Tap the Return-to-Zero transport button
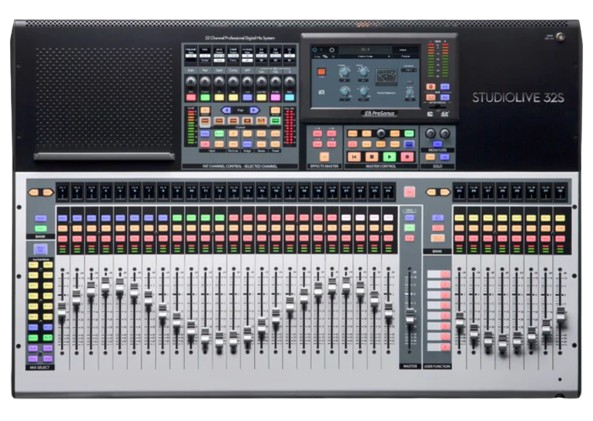Viewport: 593px width, 421px height. pos(354,156)
